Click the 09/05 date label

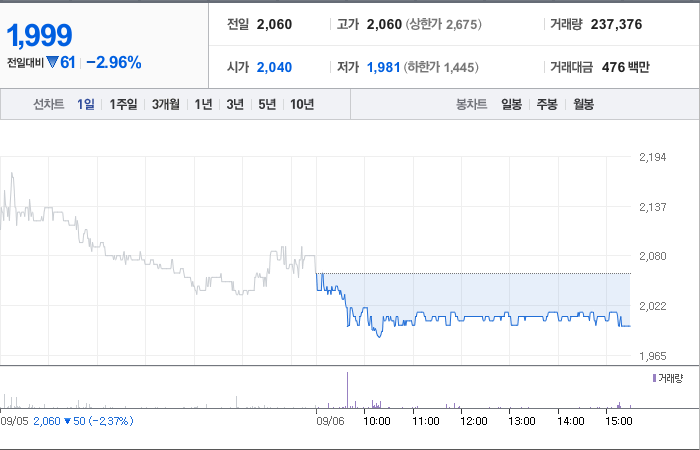pos(14,421)
